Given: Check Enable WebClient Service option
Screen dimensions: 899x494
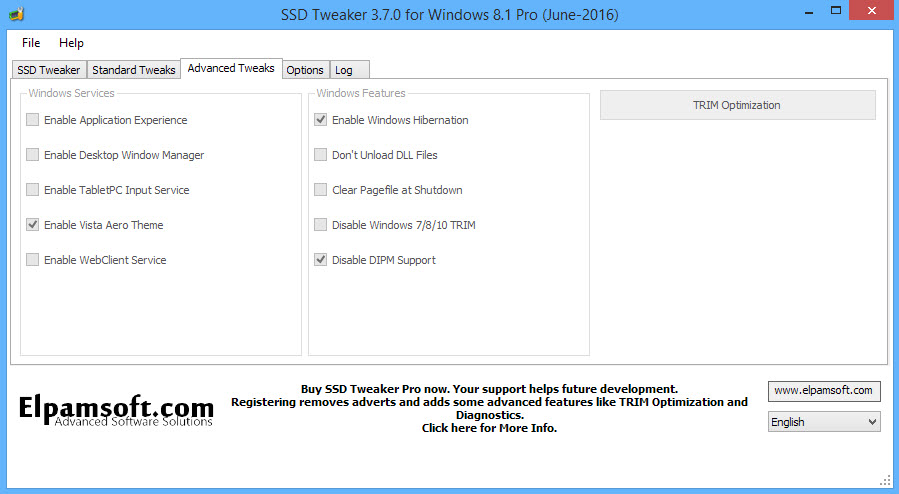Looking at the screenshot, I should click(33, 260).
